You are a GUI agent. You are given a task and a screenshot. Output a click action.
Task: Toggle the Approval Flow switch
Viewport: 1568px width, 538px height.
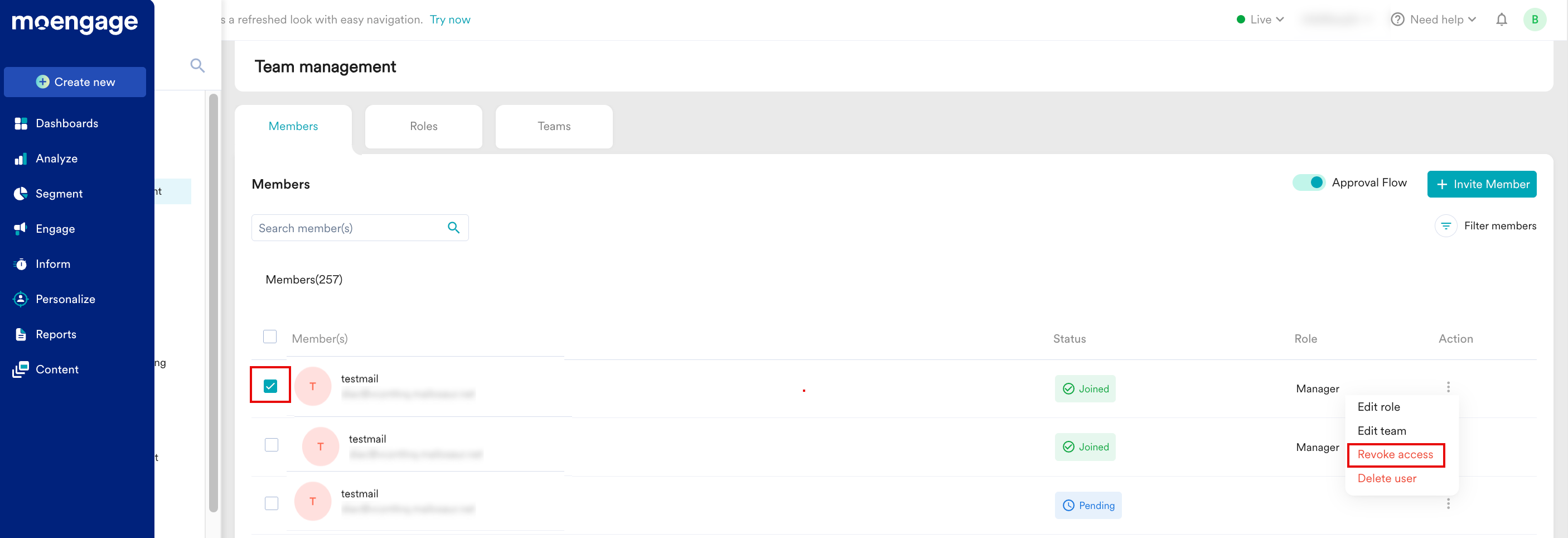(x=1309, y=183)
